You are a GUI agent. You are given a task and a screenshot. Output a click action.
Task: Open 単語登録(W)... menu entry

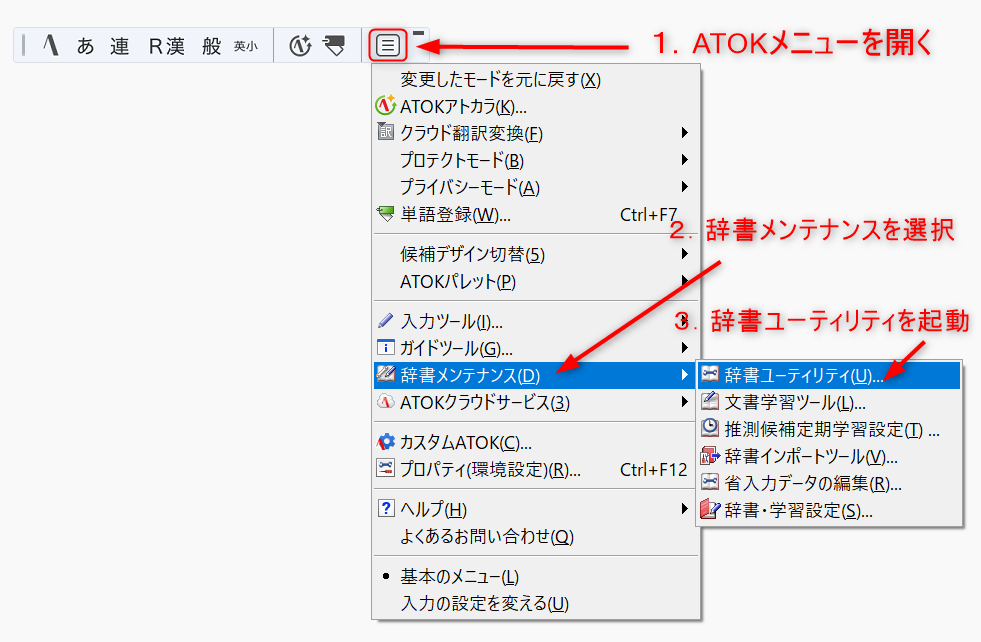536,215
